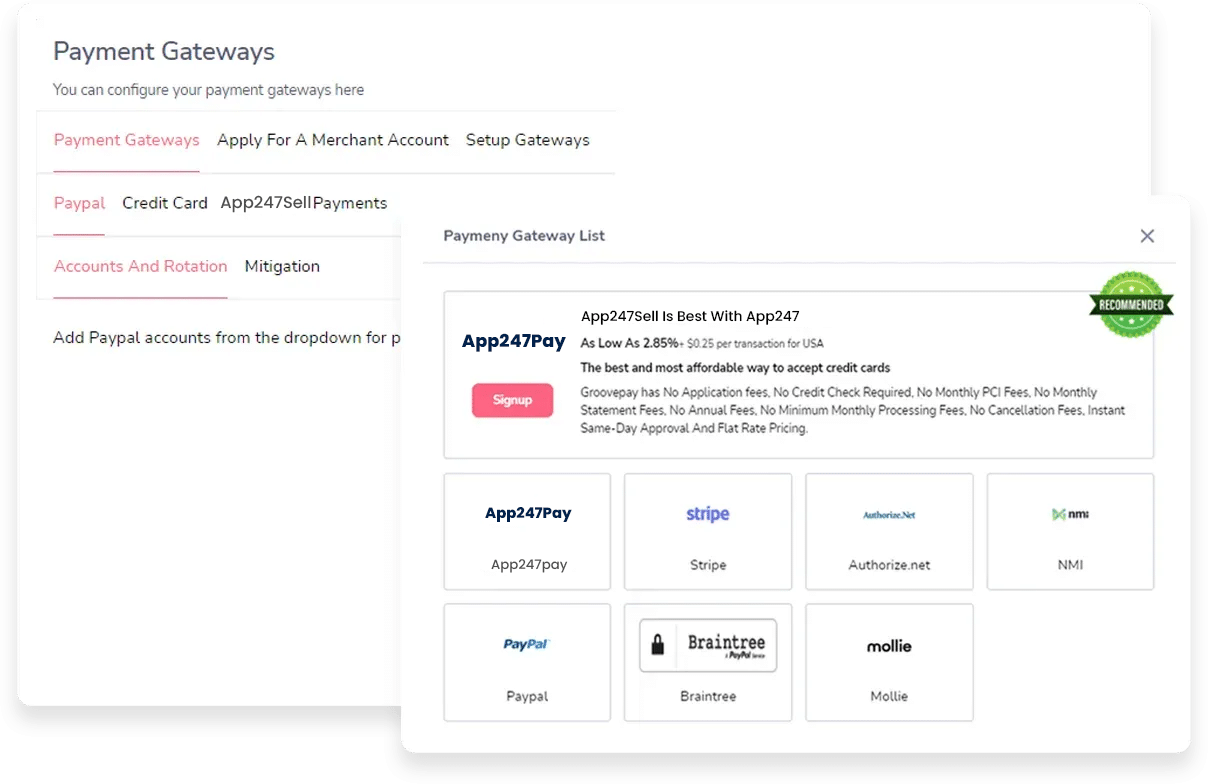Close the Payment Gateway List dialog
1208x784 pixels.
(1147, 236)
